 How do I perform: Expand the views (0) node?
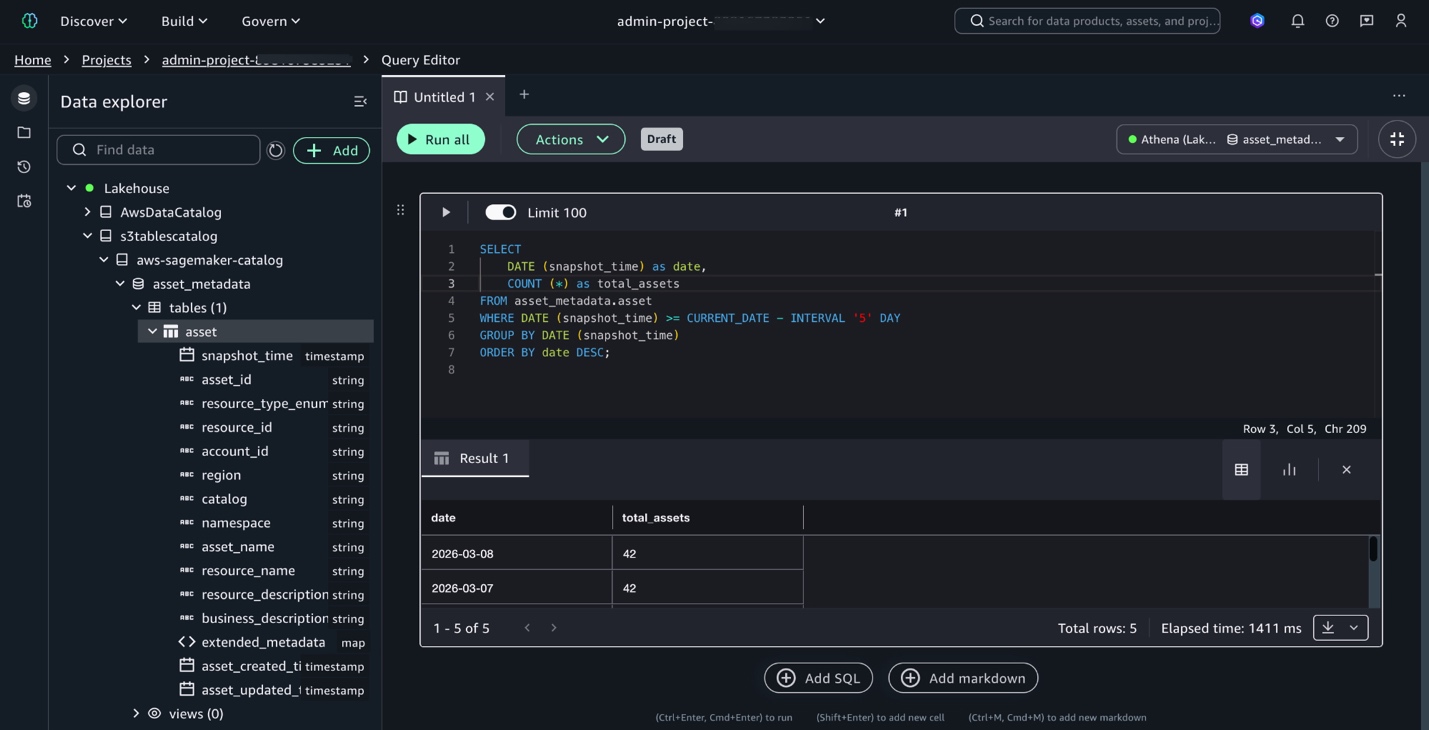[136, 714]
